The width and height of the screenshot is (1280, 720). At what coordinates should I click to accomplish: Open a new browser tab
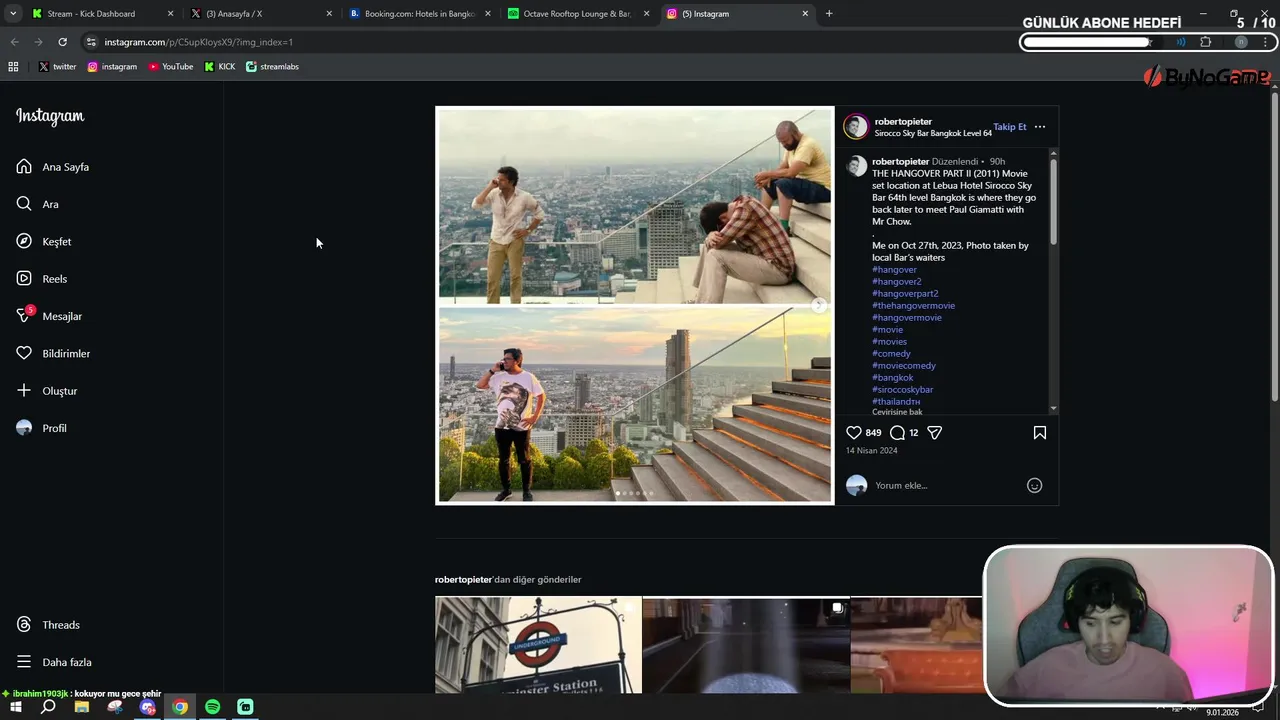829,14
